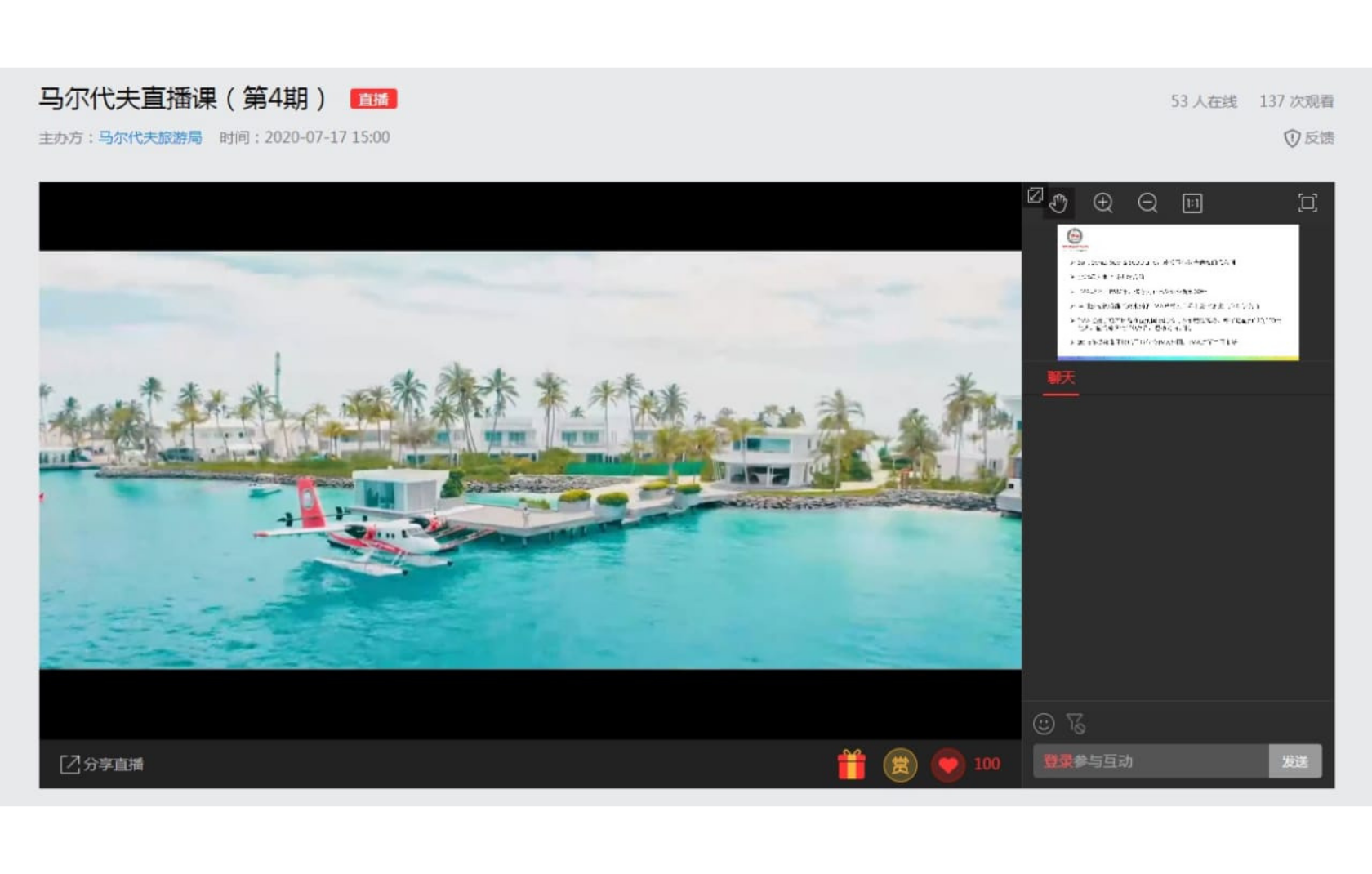Open 马尔代夫旅游局 organizer link
Viewport: 1372px width, 874px height.
point(150,137)
